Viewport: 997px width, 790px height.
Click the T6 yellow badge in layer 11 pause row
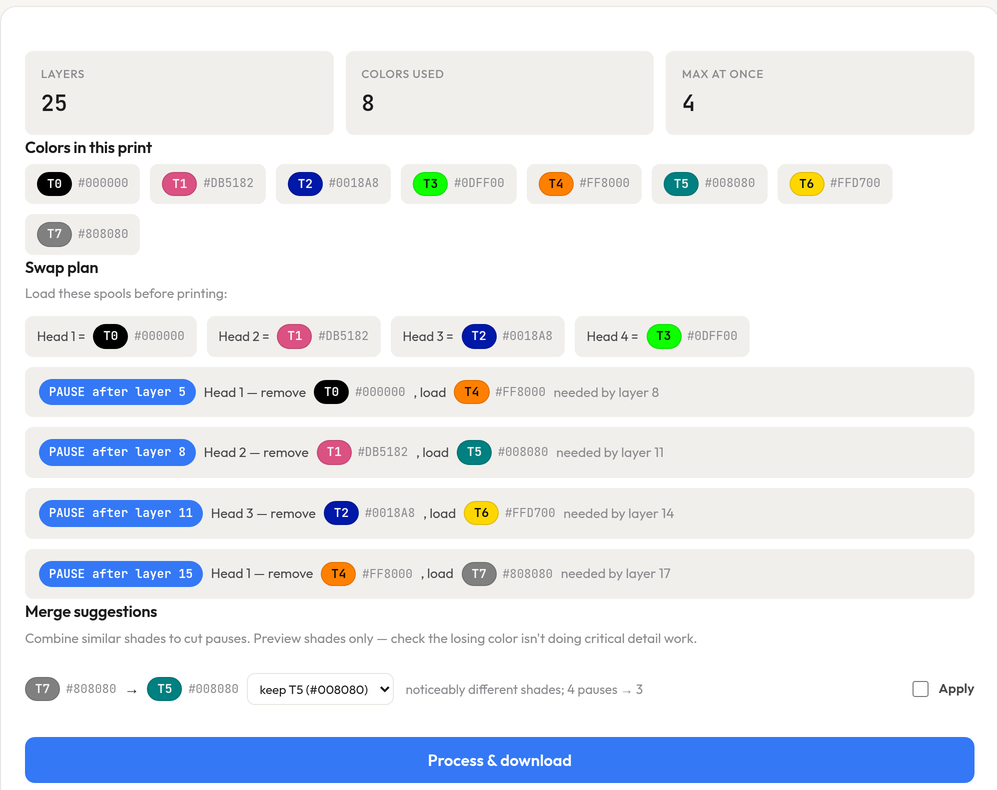[x=481, y=513]
